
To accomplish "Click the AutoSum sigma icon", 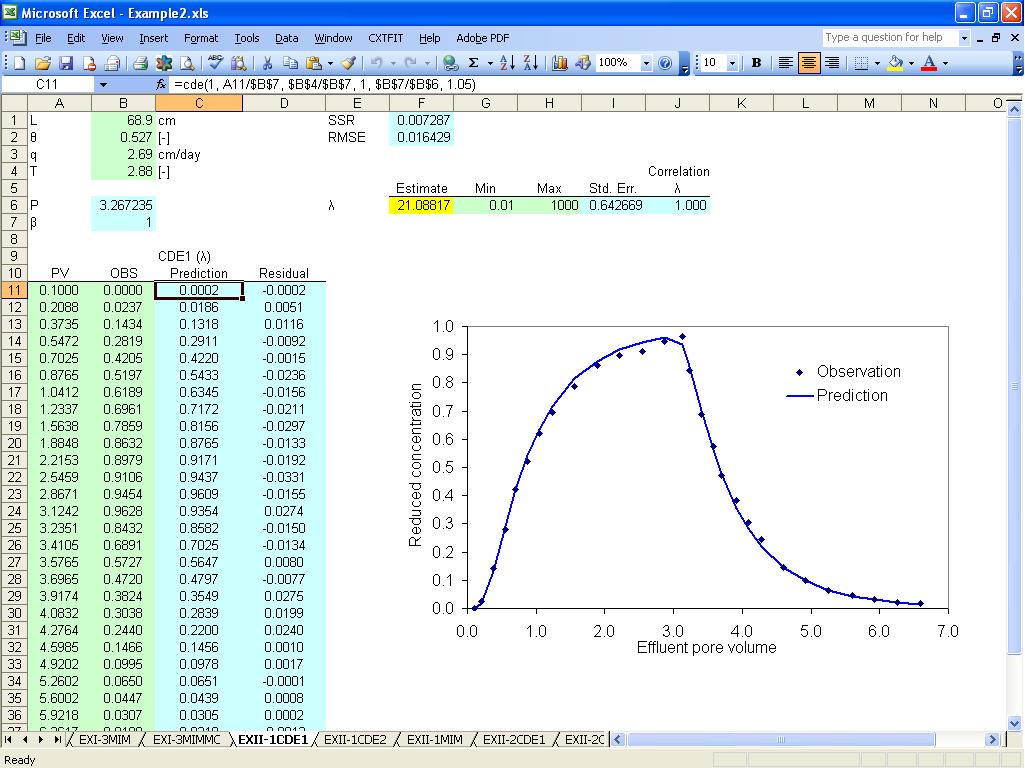I will coord(473,63).
